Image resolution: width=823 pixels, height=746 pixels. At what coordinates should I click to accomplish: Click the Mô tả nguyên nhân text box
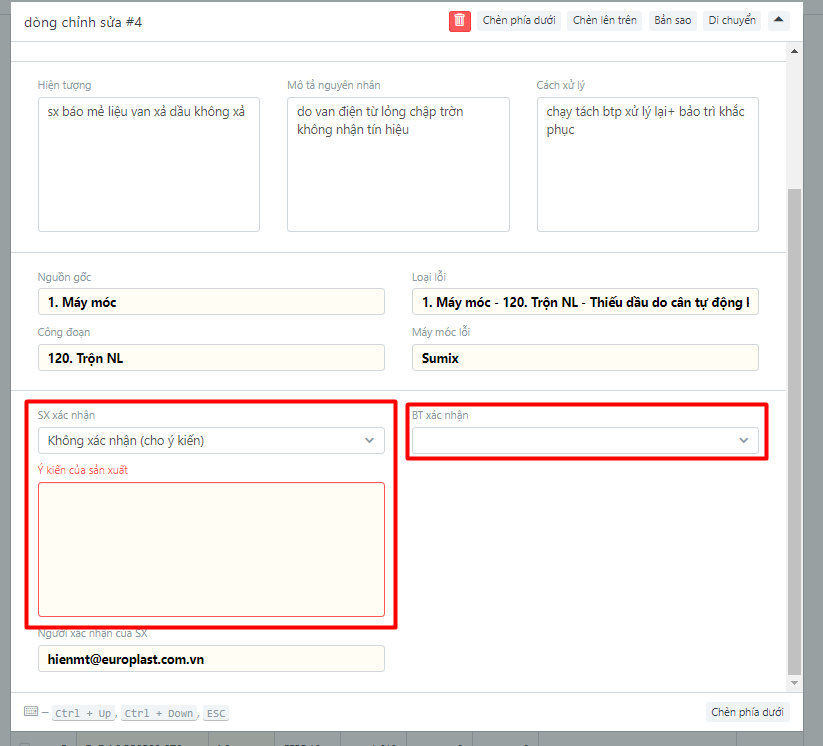point(398,164)
